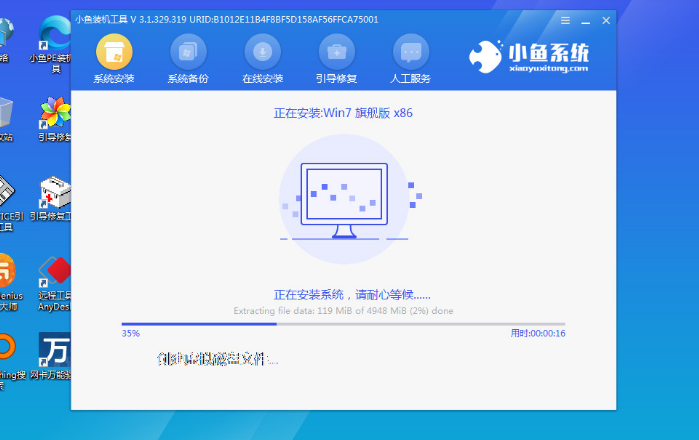699x440 pixels.
Task: Click the Extracting file data status line
Action: [x=343, y=311]
